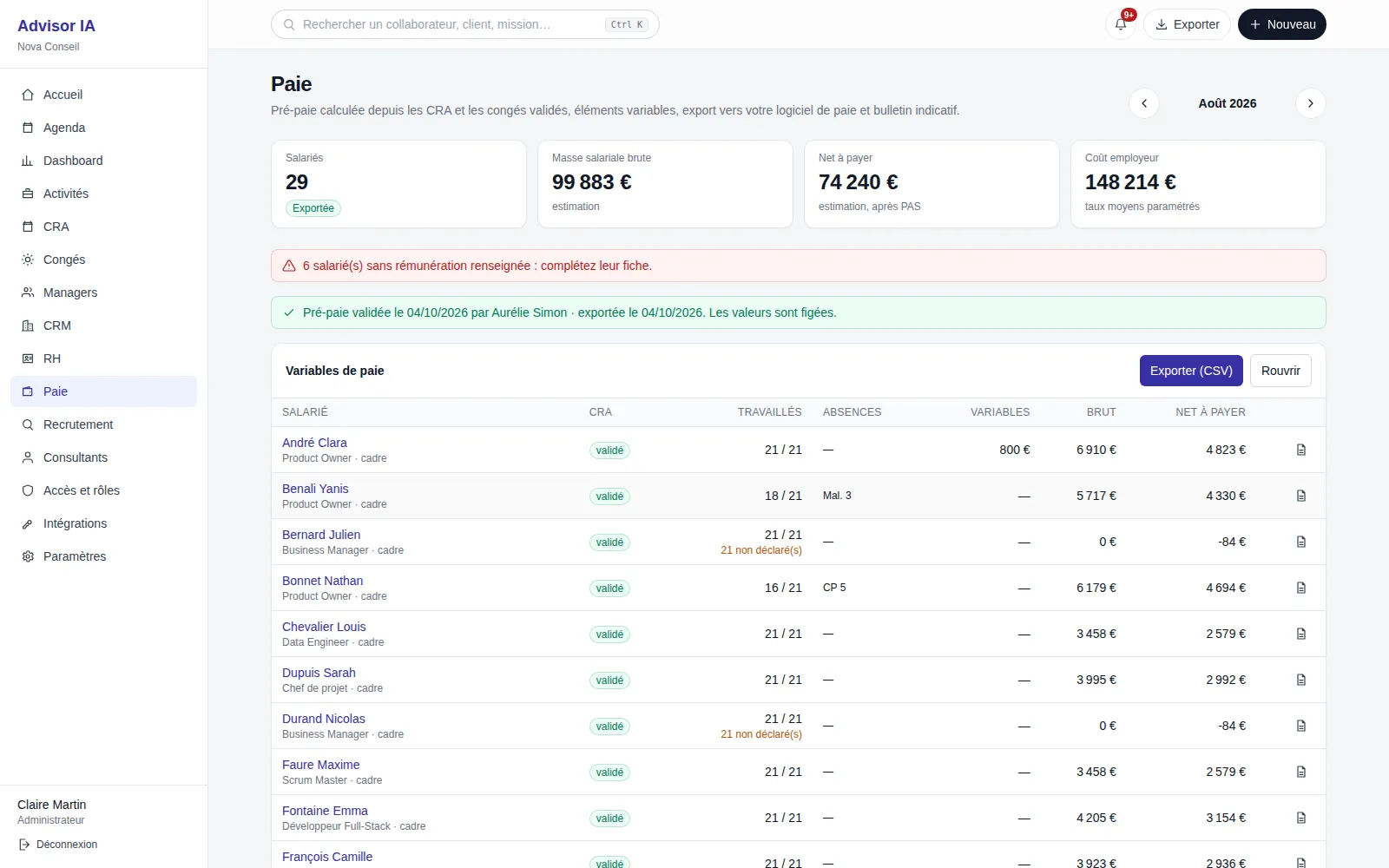Click the 148 214 € employer cost value
Viewport: 1389px width, 868px height.
1130,182
